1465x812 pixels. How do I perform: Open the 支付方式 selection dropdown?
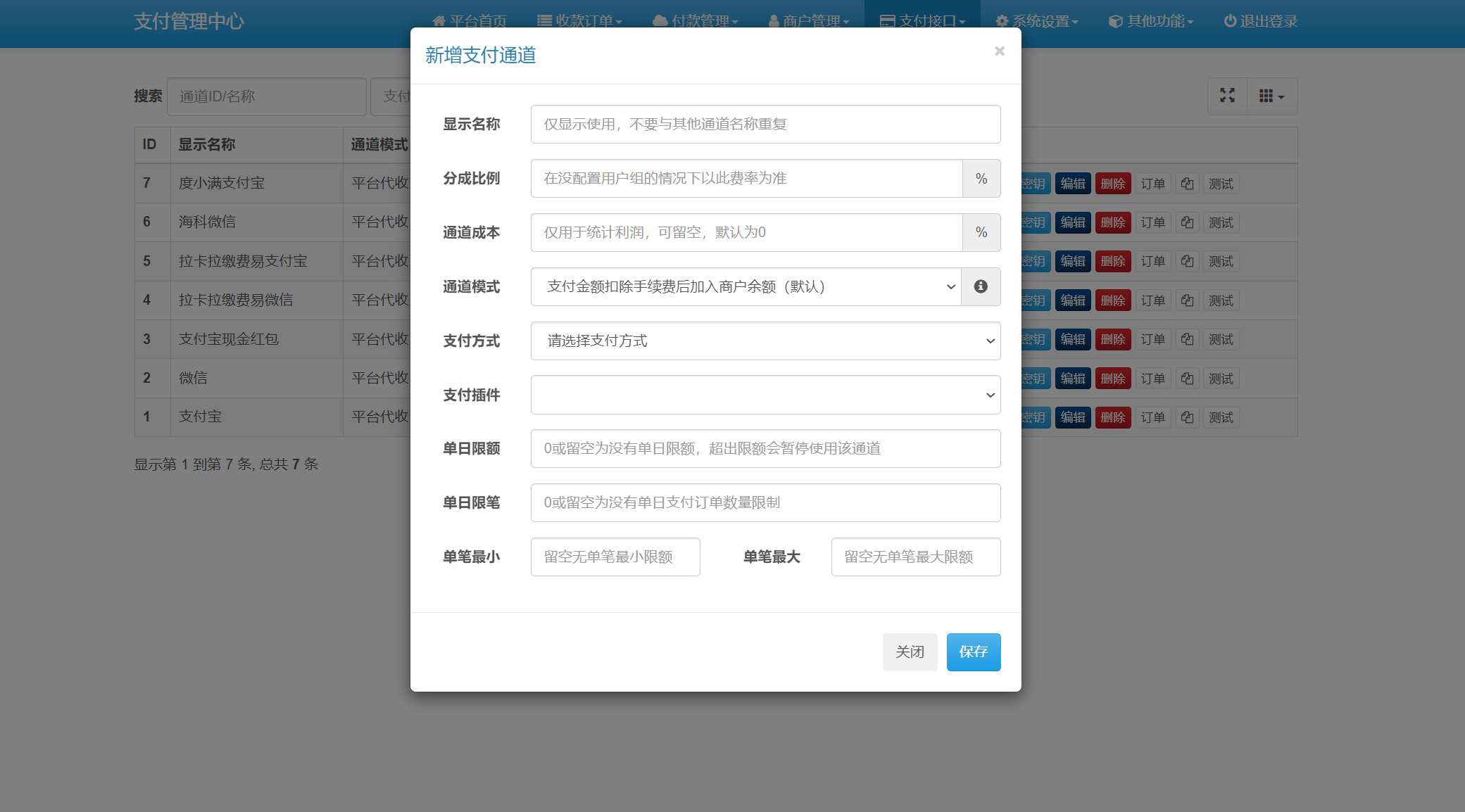pos(765,341)
